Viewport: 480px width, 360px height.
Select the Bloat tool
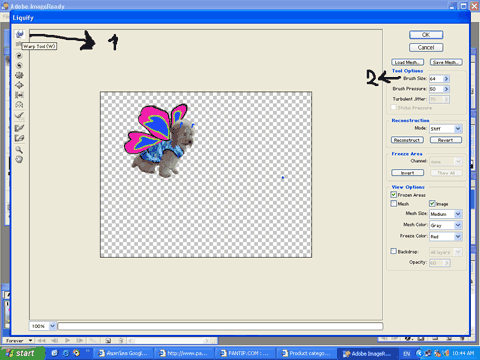click(x=19, y=85)
